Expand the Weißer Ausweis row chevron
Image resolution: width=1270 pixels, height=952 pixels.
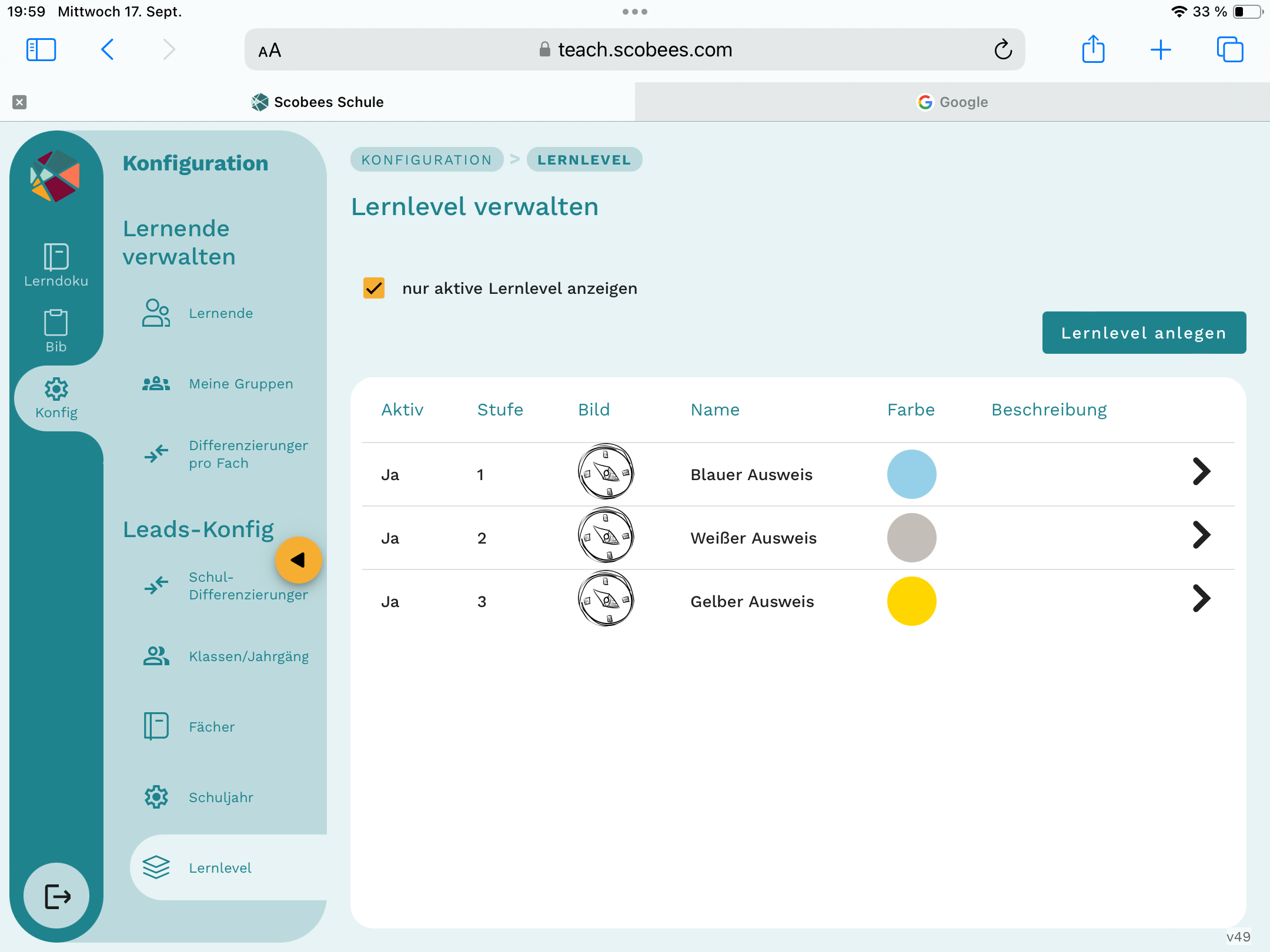pos(1201,535)
